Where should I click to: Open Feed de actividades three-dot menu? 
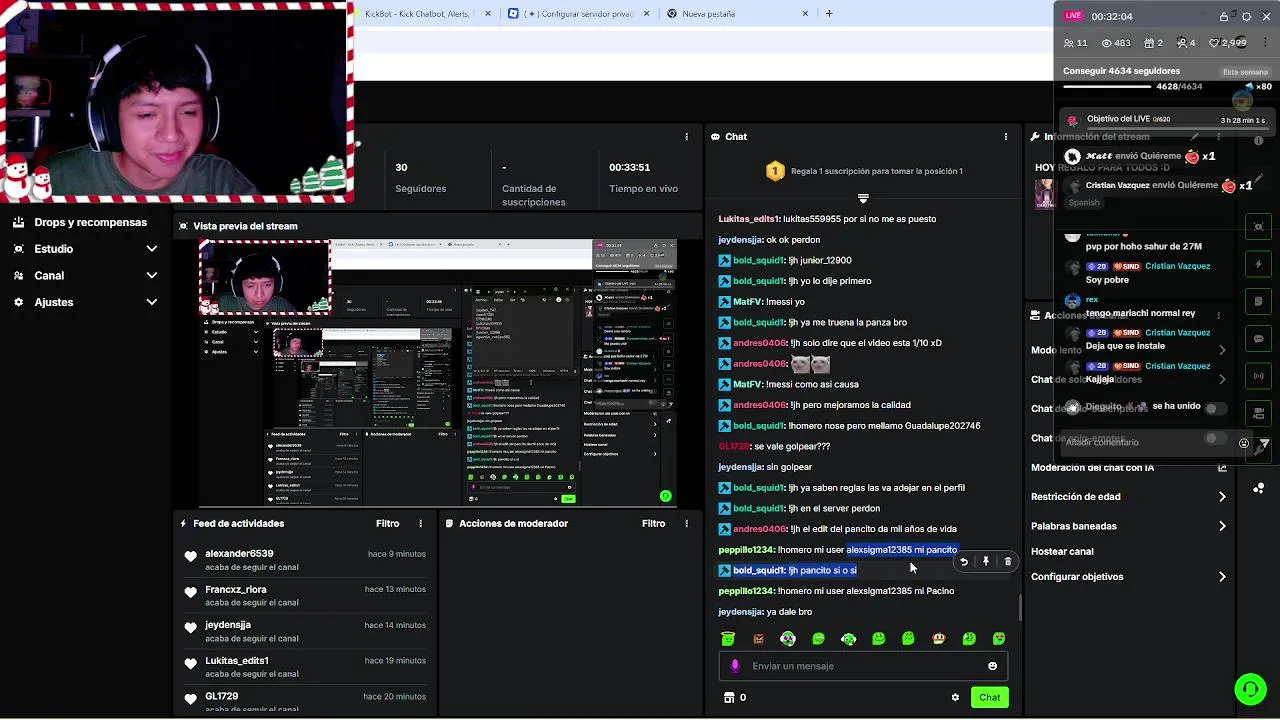click(421, 523)
